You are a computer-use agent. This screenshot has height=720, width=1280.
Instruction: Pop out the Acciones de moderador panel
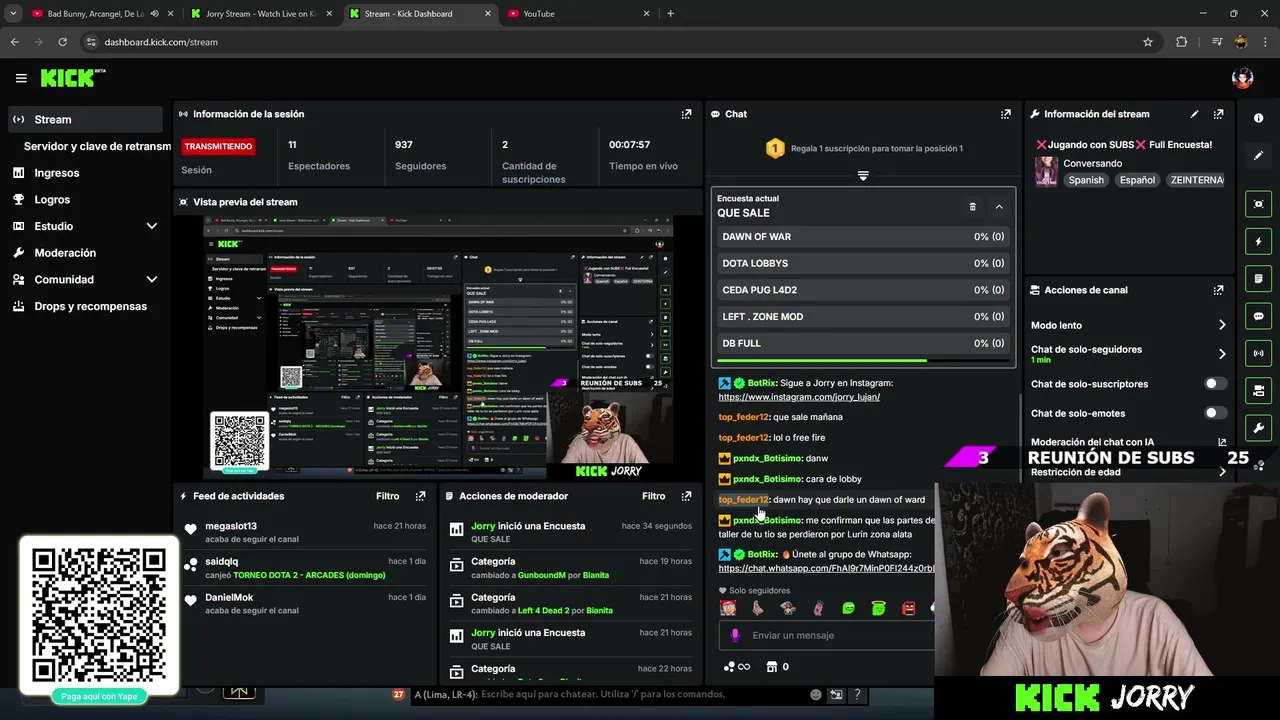[x=686, y=496]
